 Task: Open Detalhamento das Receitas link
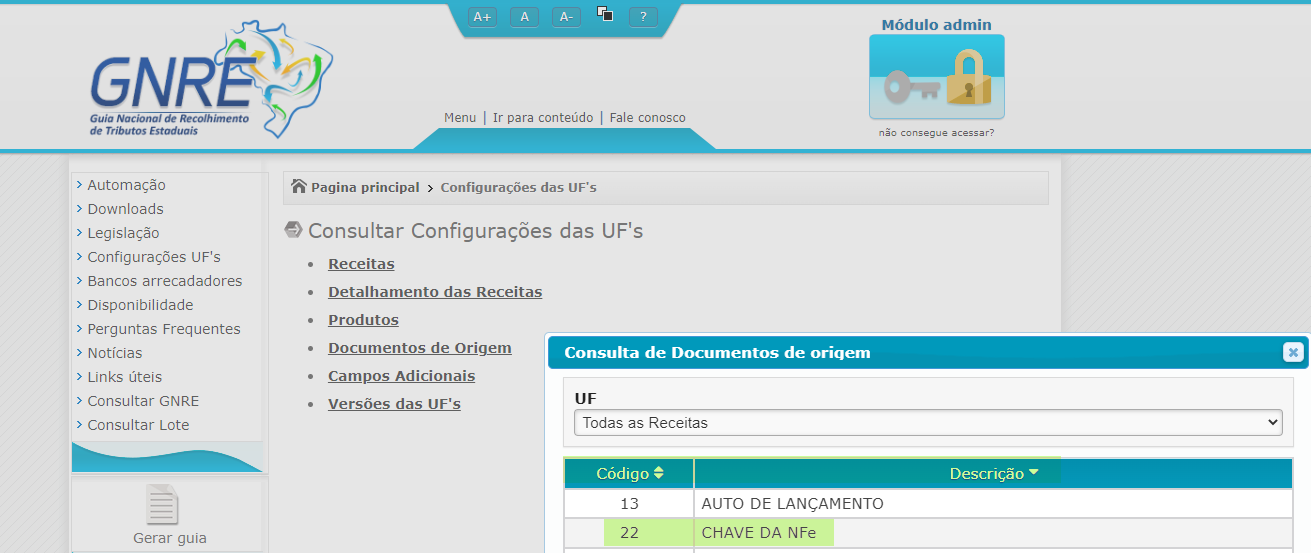pos(435,292)
